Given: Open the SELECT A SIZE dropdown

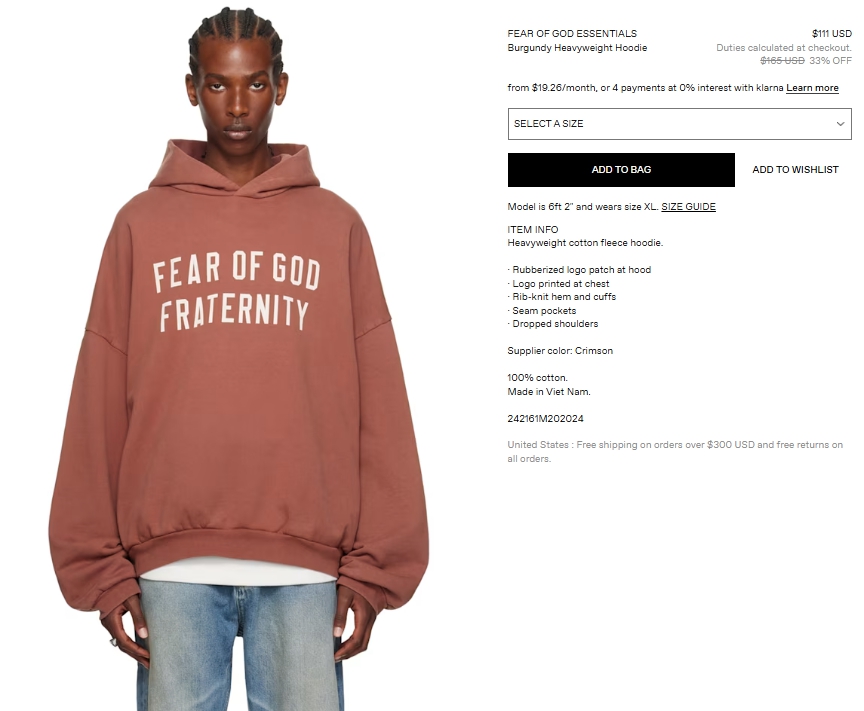Looking at the screenshot, I should point(679,124).
